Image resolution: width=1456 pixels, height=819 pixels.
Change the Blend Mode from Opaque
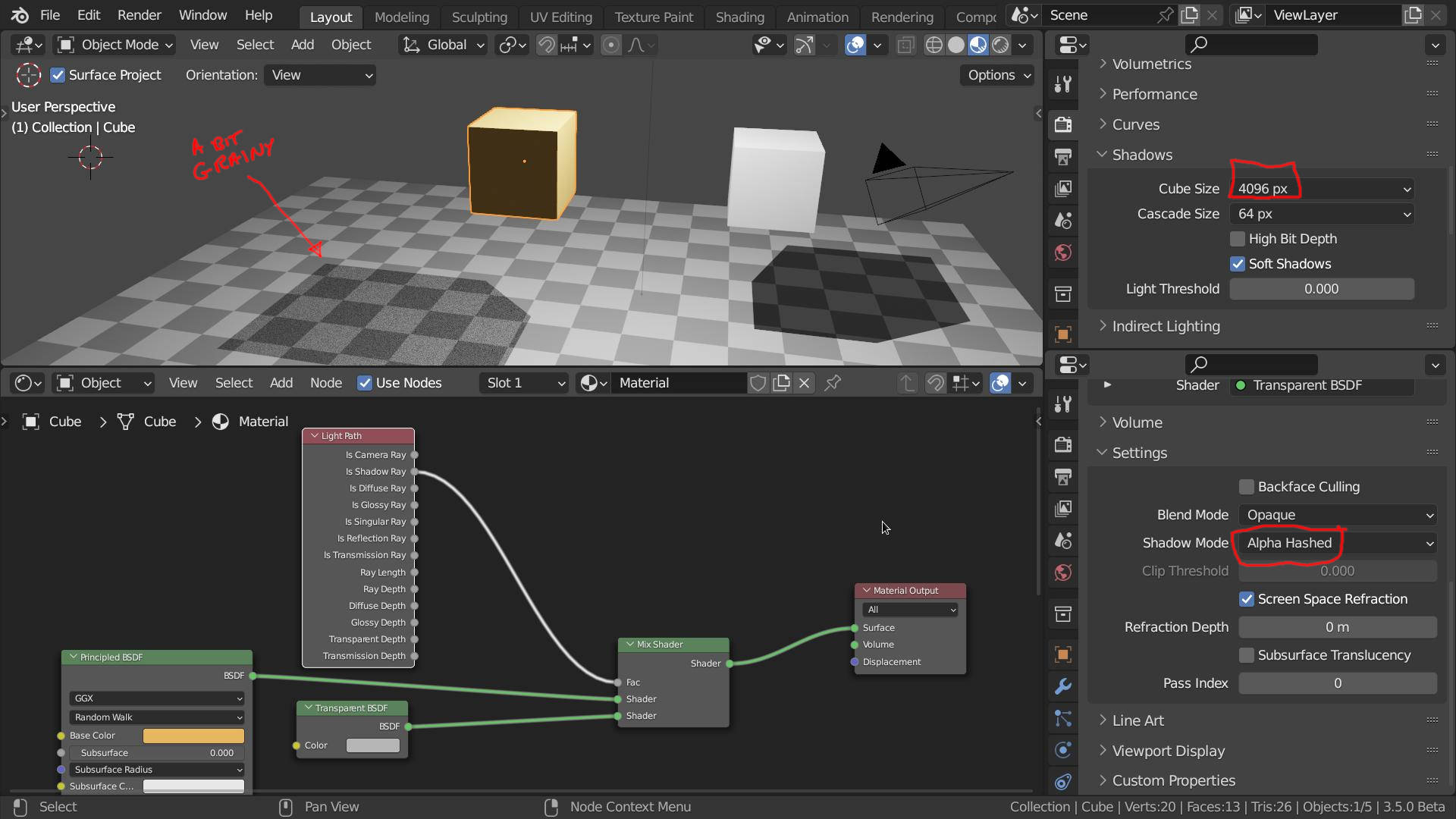pos(1337,515)
